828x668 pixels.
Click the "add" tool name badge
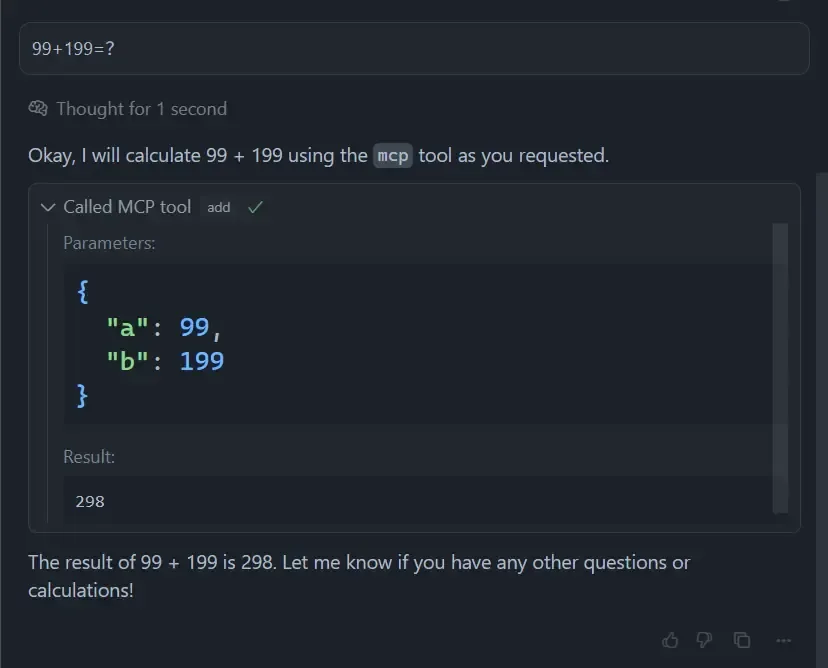[x=219, y=207]
